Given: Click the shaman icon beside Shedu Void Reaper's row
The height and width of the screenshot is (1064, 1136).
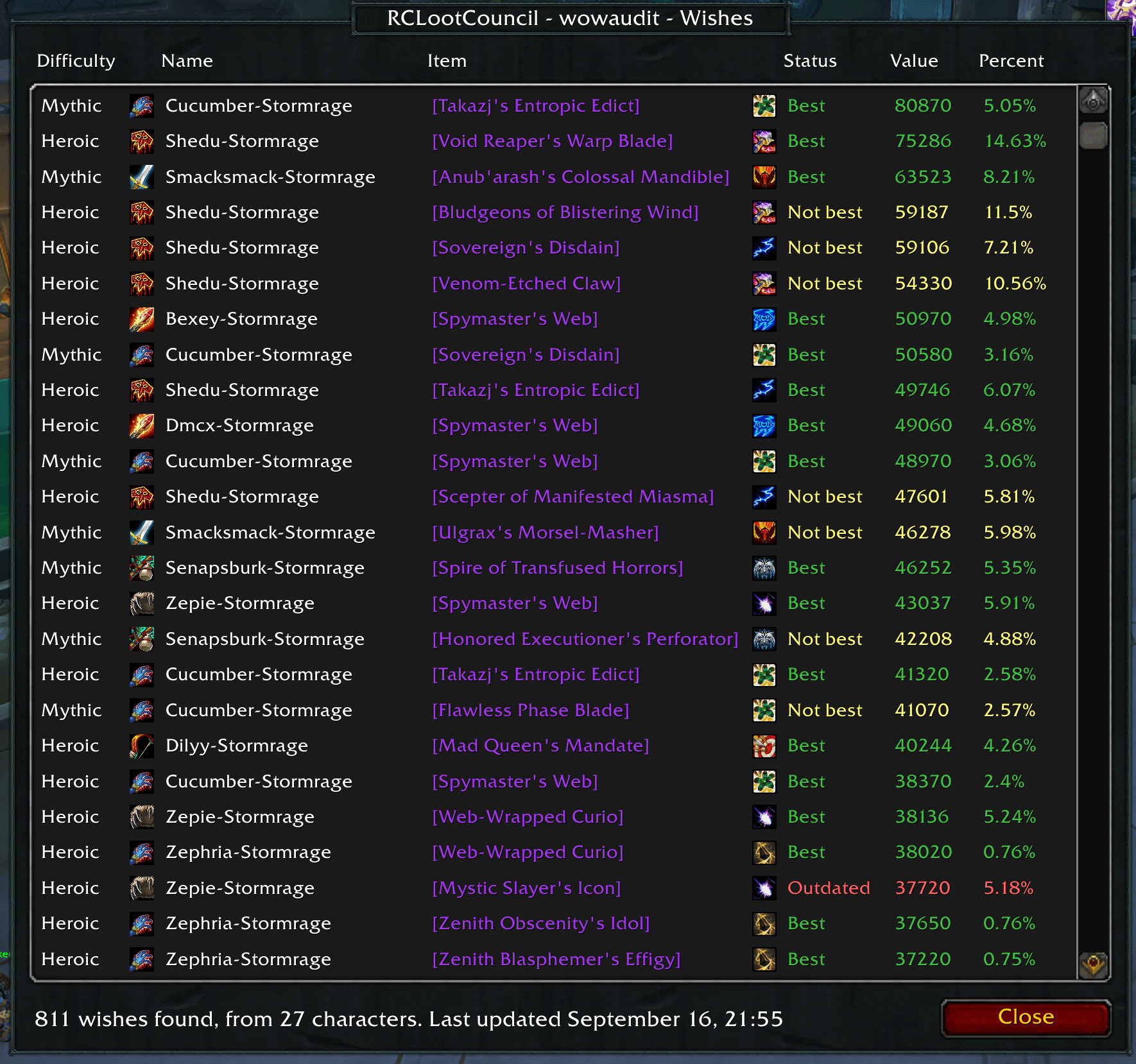Looking at the screenshot, I should 141,141.
